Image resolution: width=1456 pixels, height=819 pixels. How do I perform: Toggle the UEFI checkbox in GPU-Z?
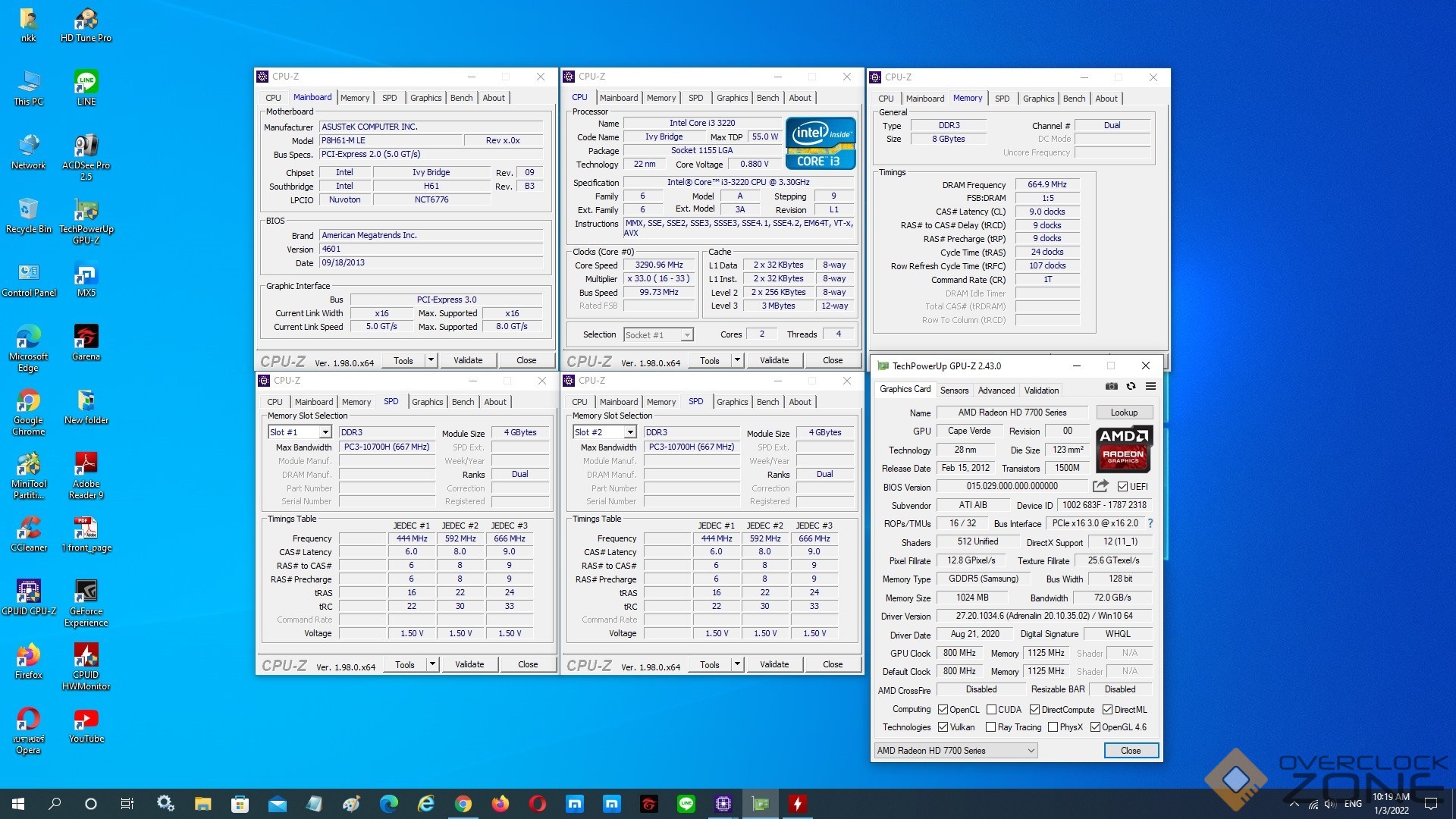point(1122,487)
